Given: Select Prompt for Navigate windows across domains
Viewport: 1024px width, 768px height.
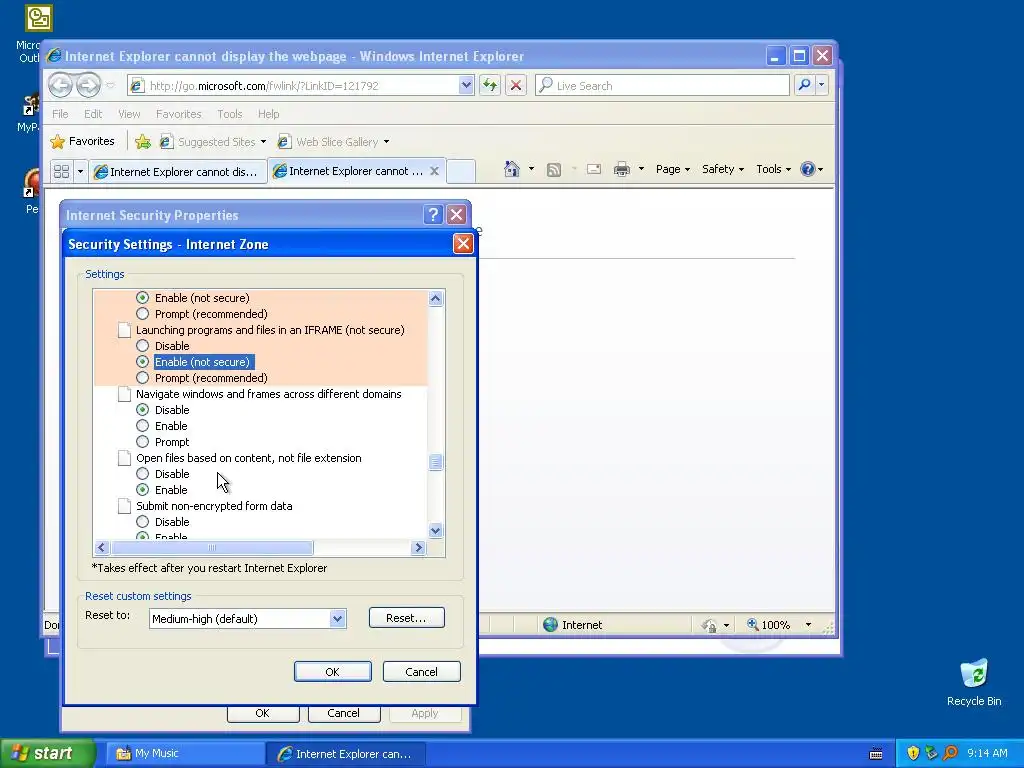Looking at the screenshot, I should coord(142,441).
